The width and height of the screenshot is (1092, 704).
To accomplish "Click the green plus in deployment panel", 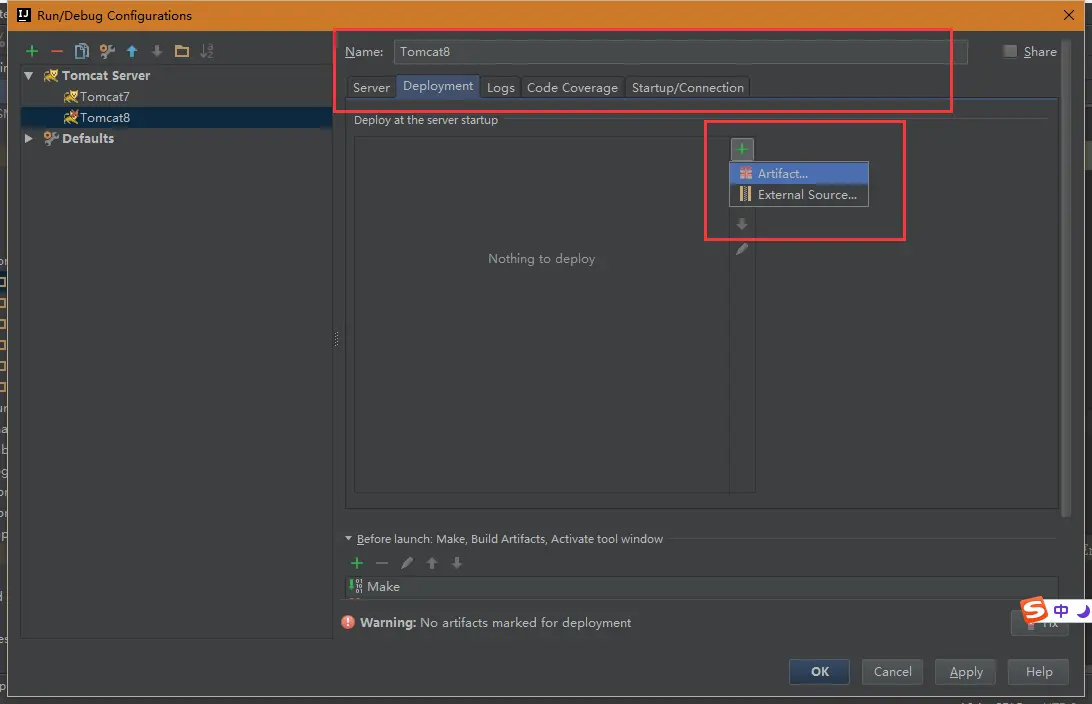I will pyautogui.click(x=742, y=149).
